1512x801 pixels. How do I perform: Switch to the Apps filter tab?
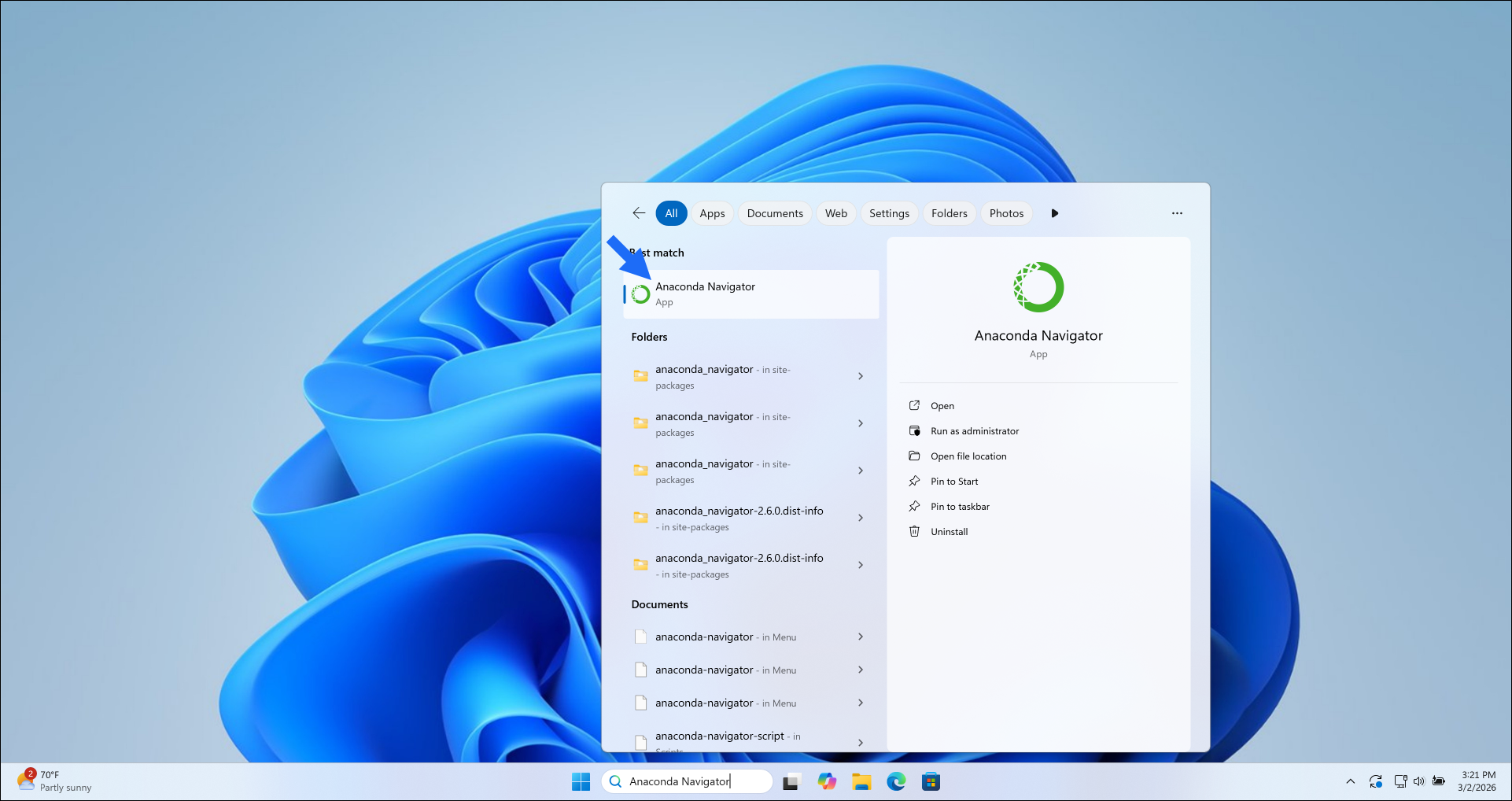pos(712,212)
